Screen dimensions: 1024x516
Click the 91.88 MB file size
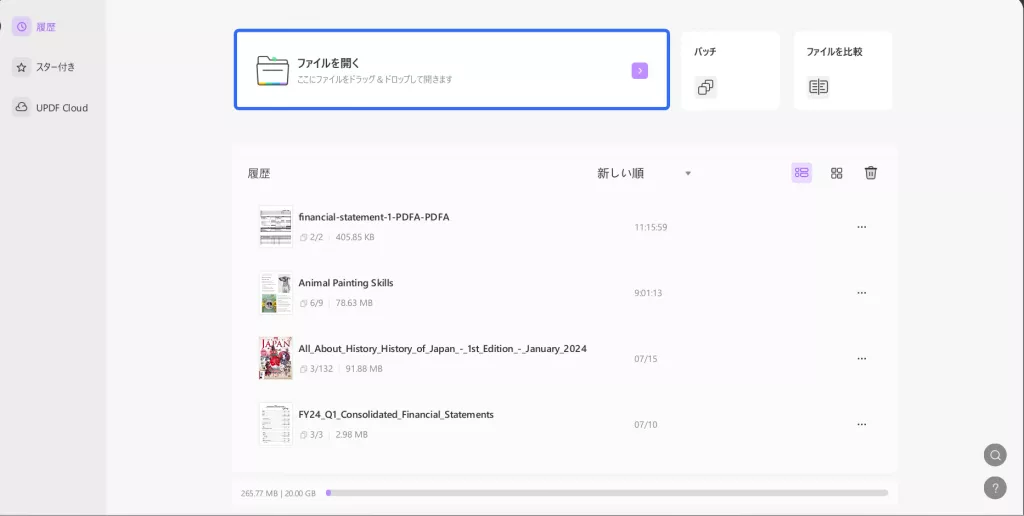[364, 369]
